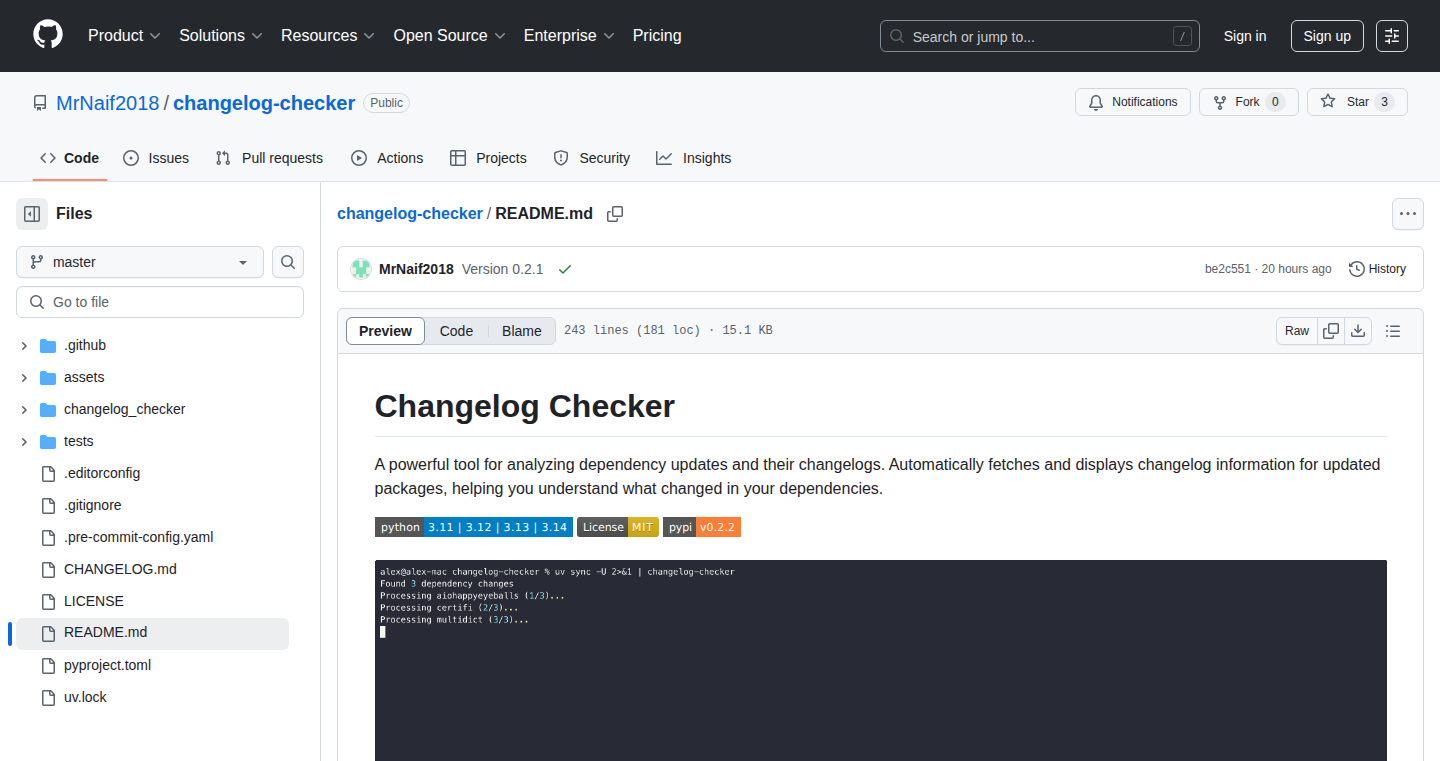
Task: Click the Sign in link
Action: pyautogui.click(x=1245, y=36)
